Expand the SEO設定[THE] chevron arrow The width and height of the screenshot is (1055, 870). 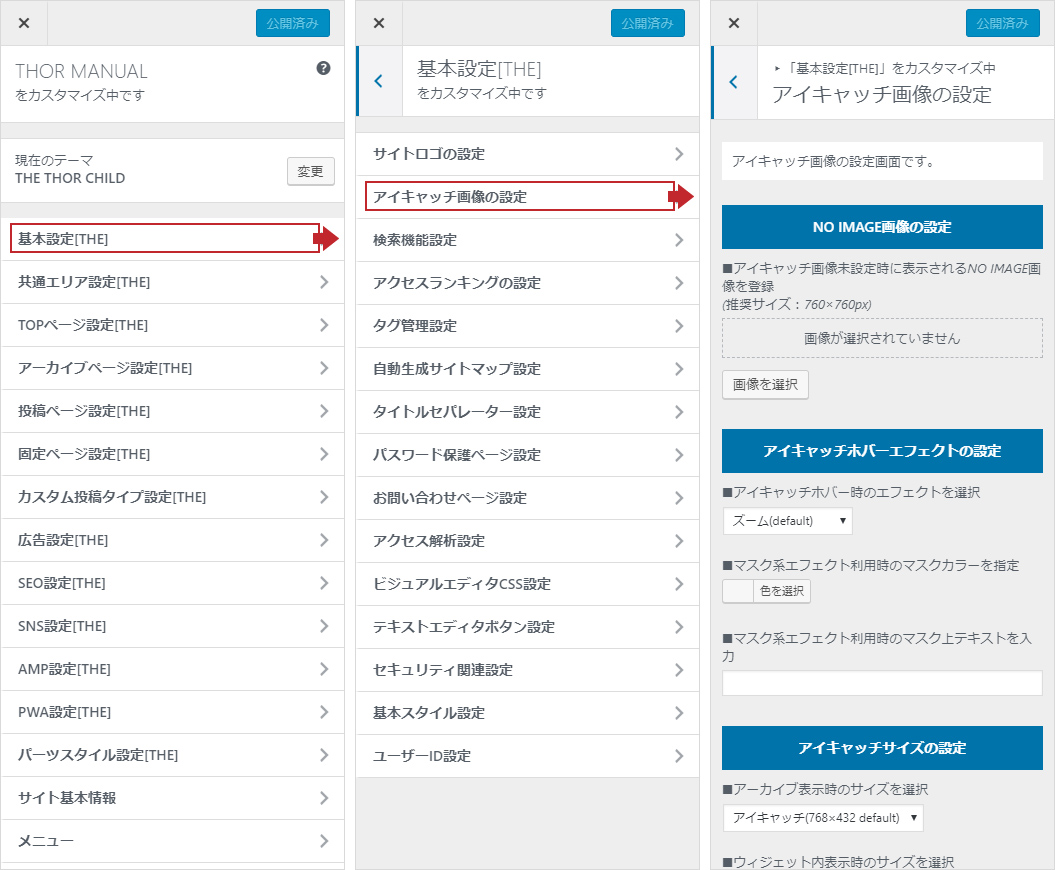click(x=323, y=583)
